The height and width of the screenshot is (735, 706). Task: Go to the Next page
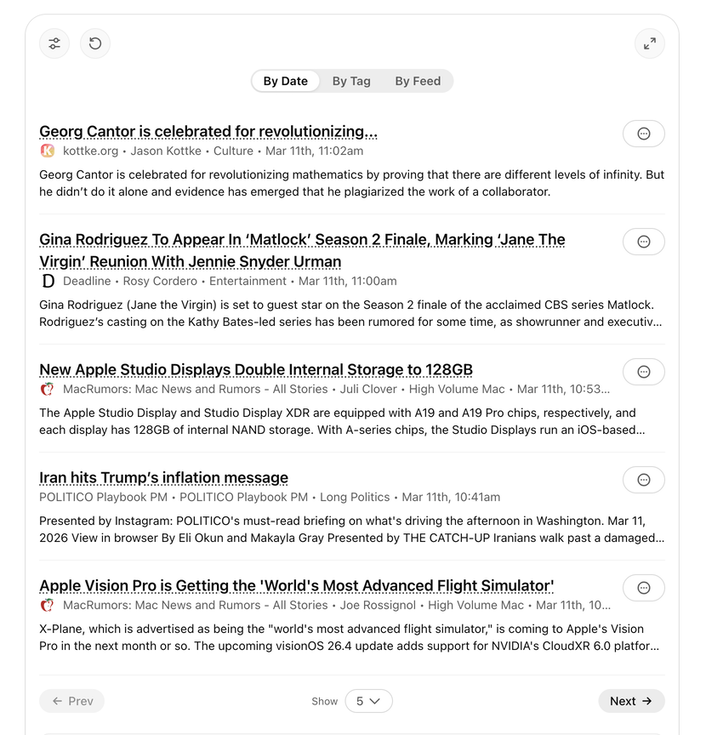pyautogui.click(x=631, y=701)
